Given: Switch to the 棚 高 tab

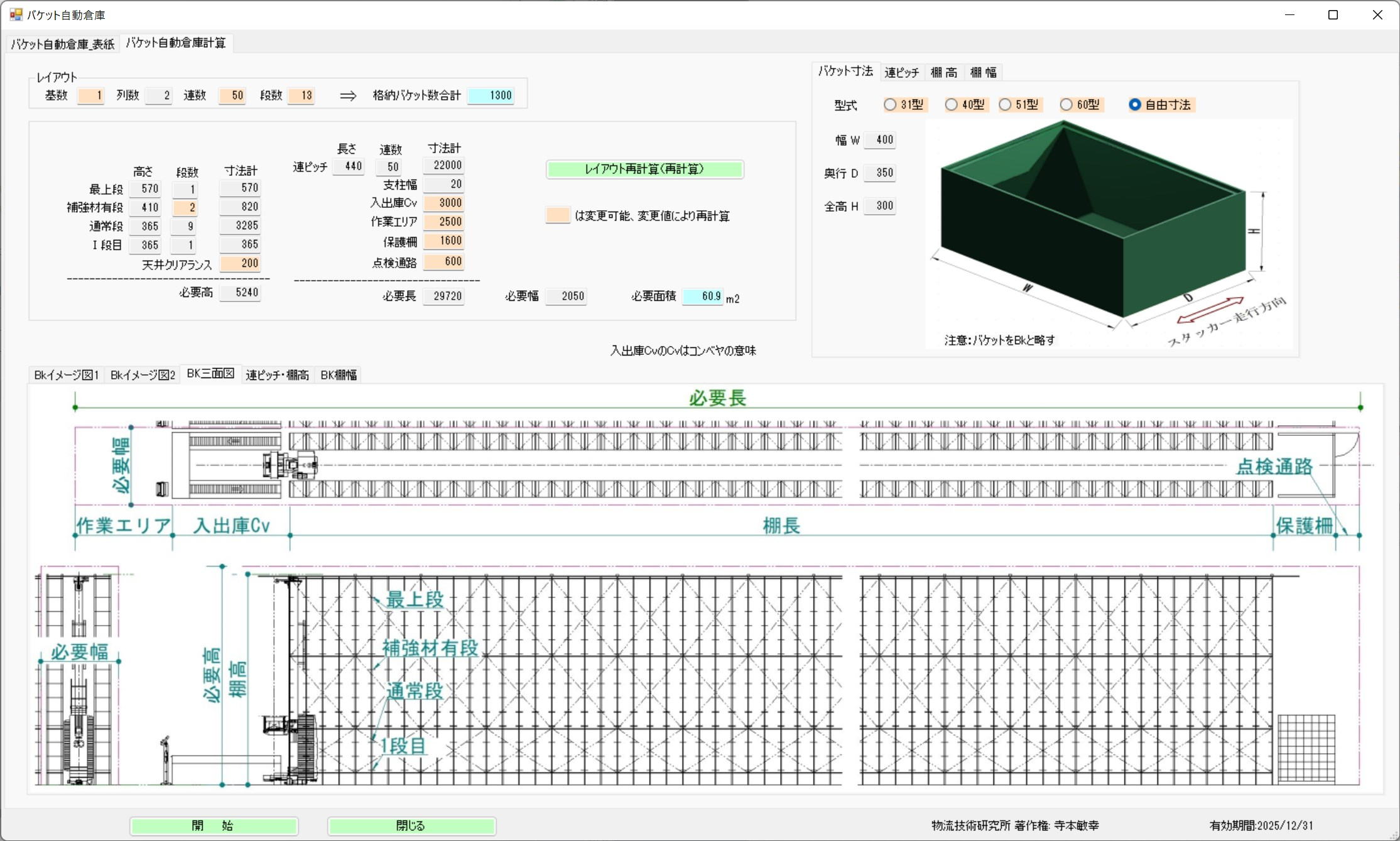Looking at the screenshot, I should [944, 72].
